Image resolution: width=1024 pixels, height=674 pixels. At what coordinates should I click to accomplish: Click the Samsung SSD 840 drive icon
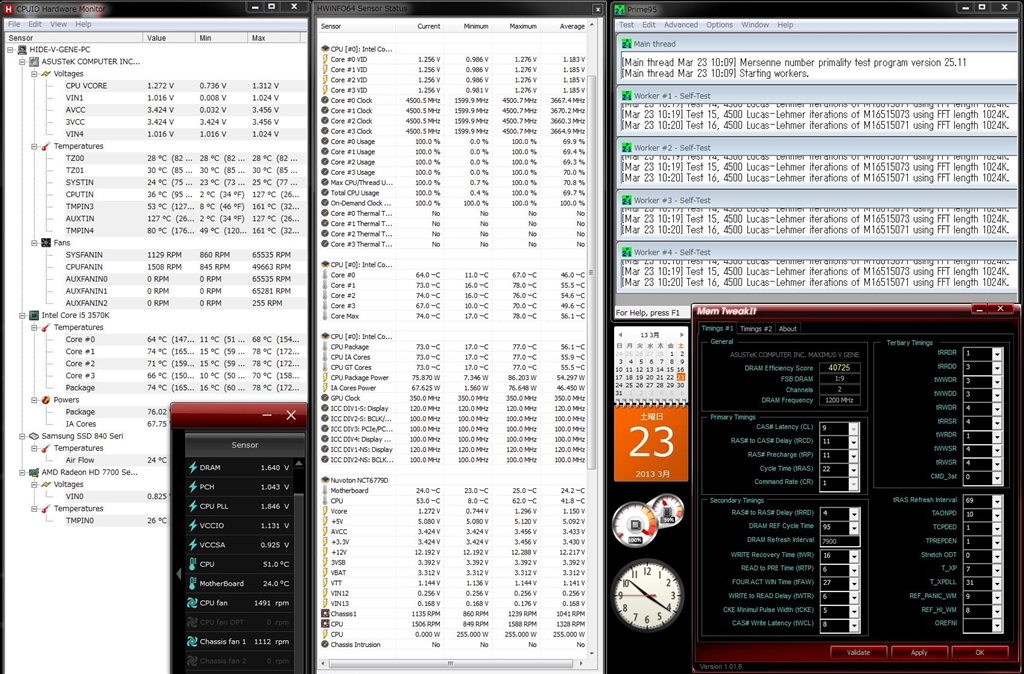click(x=33, y=436)
